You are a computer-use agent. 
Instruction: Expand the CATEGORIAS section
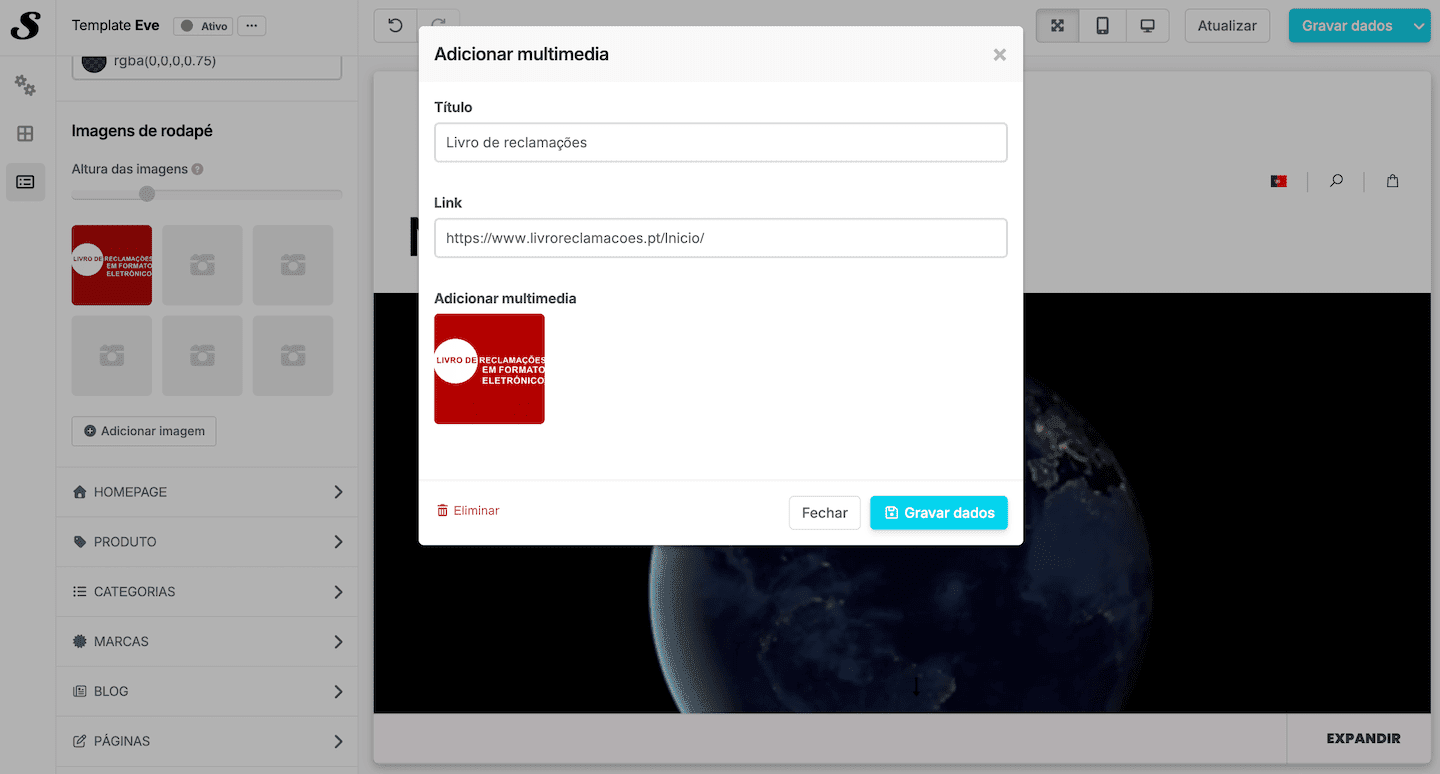(207, 592)
